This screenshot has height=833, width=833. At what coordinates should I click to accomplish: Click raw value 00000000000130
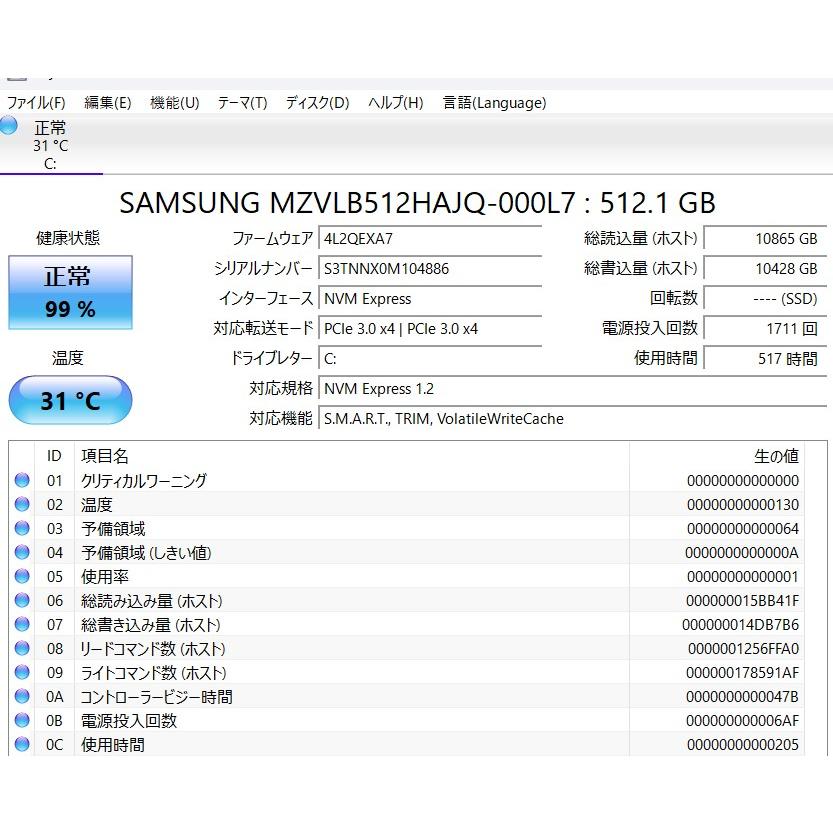(x=743, y=504)
